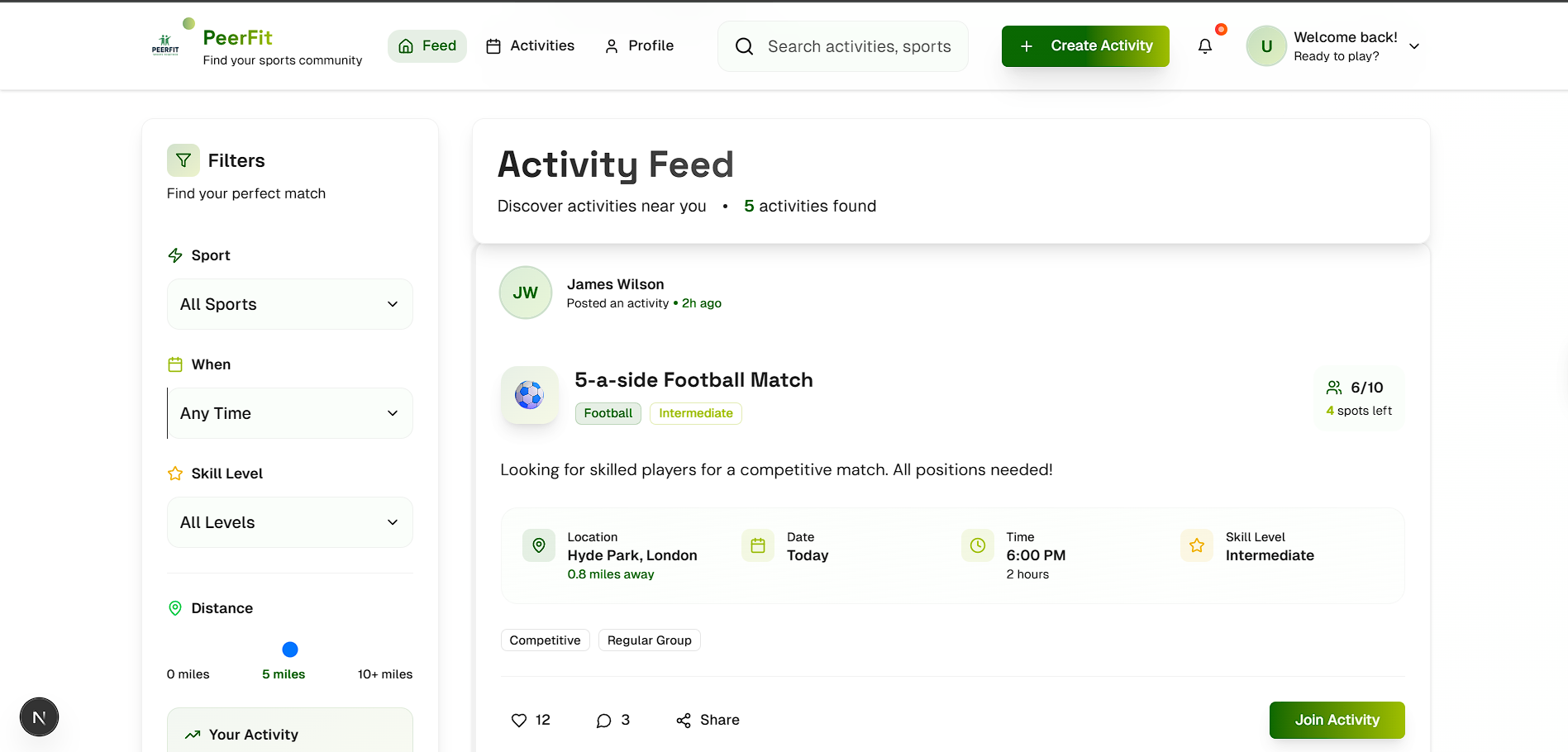Click the JW user avatar
1568x752 pixels.
526,293
